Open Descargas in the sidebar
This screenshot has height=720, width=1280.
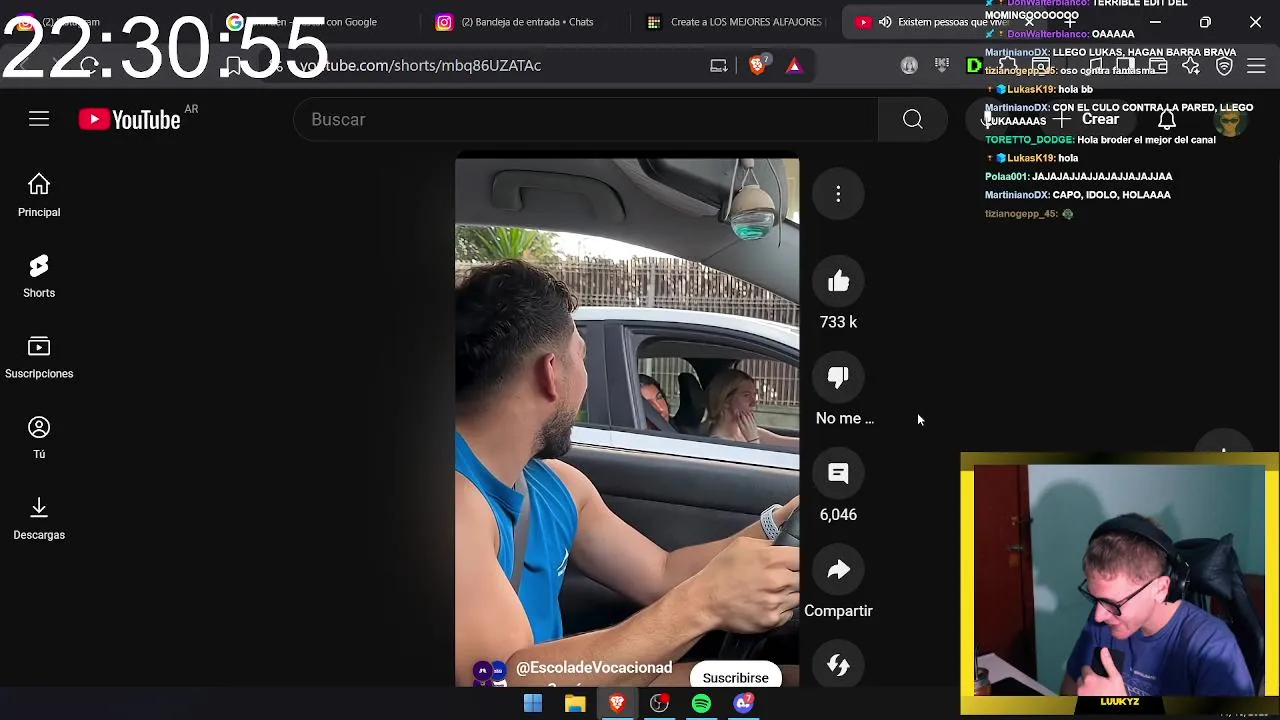39,519
